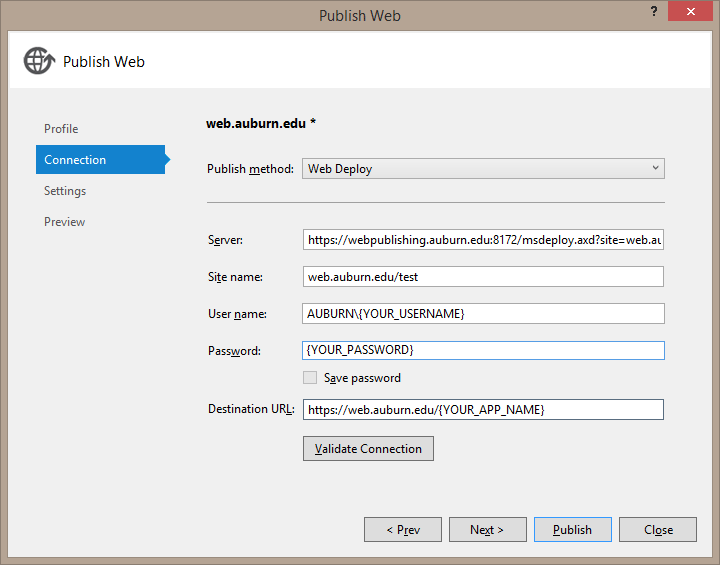Dismiss the dialog with Close button
The height and width of the screenshot is (565, 720).
657,530
